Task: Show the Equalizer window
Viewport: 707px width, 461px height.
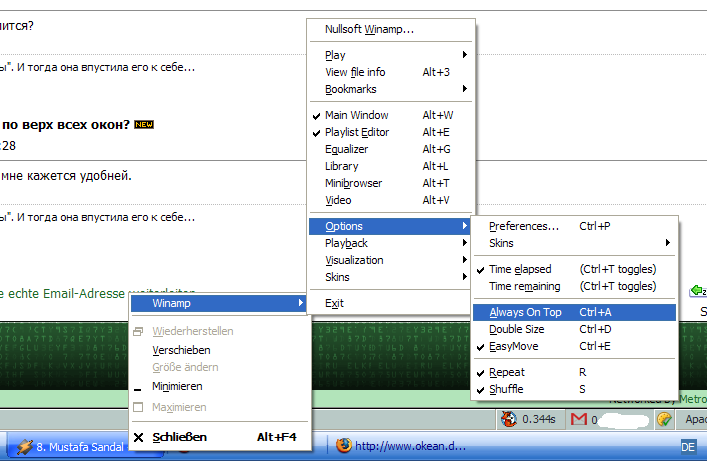Action: [390, 149]
